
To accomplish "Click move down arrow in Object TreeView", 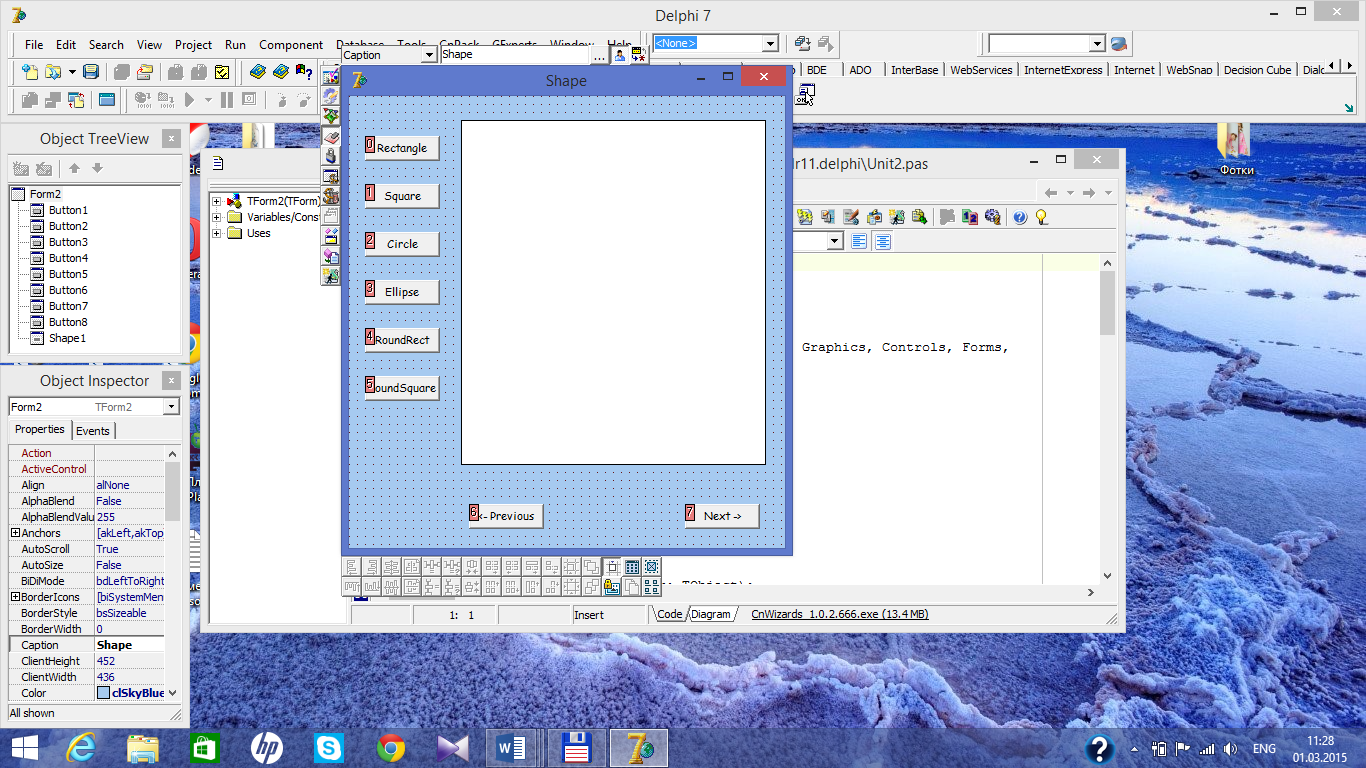I will coord(97,169).
